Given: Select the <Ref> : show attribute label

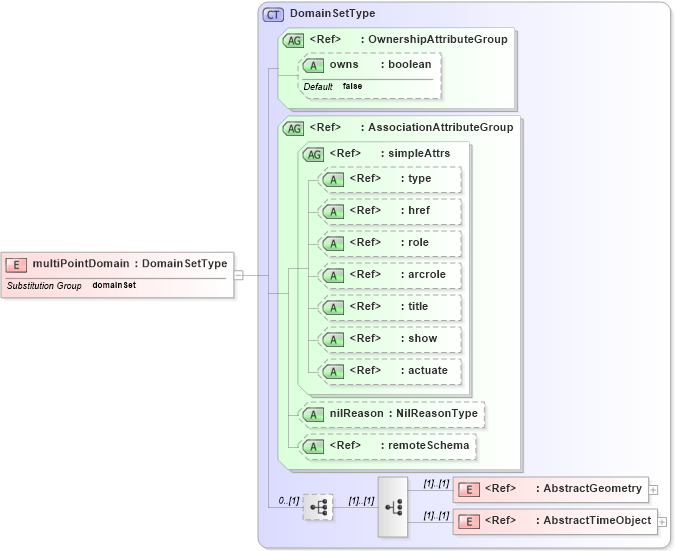Looking at the screenshot, I should pyautogui.click(x=393, y=338).
